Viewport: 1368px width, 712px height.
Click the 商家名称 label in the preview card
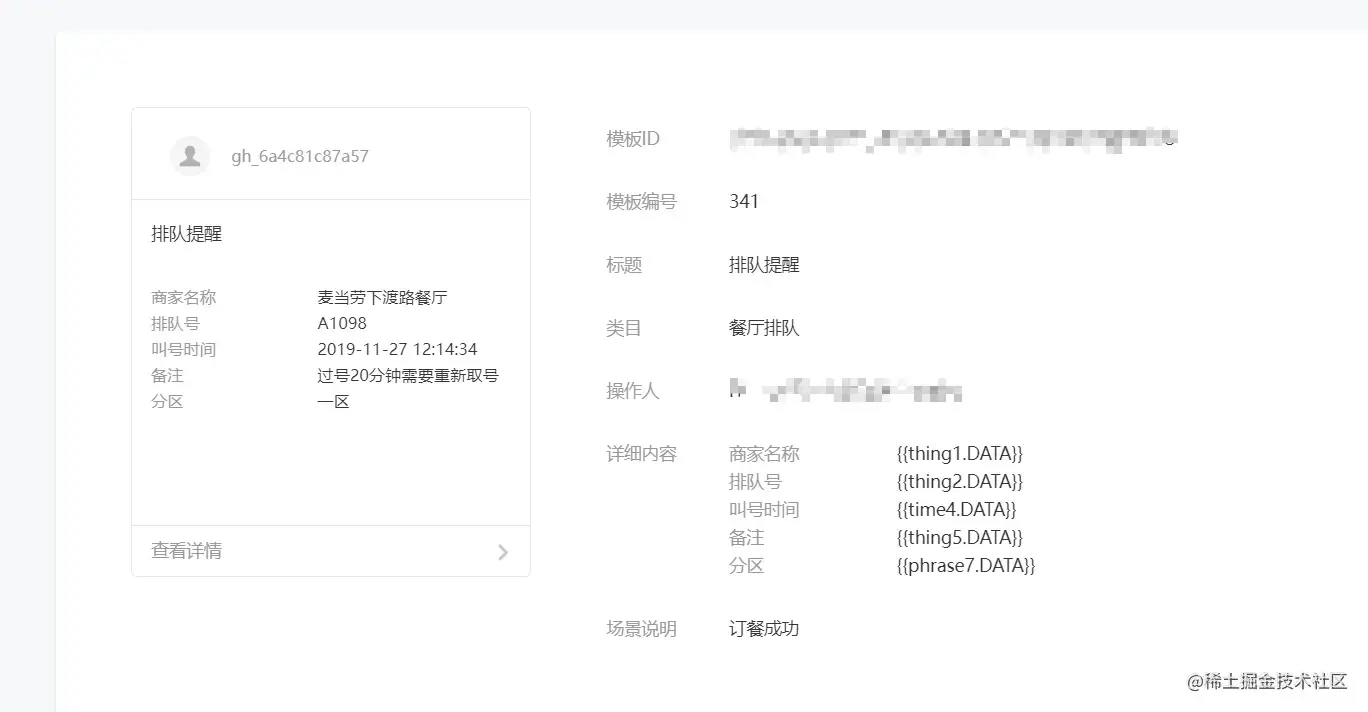tap(184, 297)
